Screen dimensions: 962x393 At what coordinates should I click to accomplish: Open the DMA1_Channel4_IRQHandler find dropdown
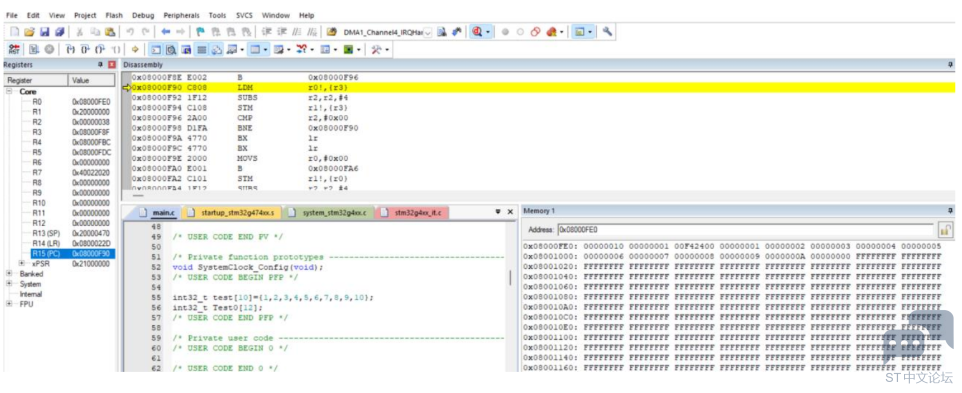[x=428, y=32]
